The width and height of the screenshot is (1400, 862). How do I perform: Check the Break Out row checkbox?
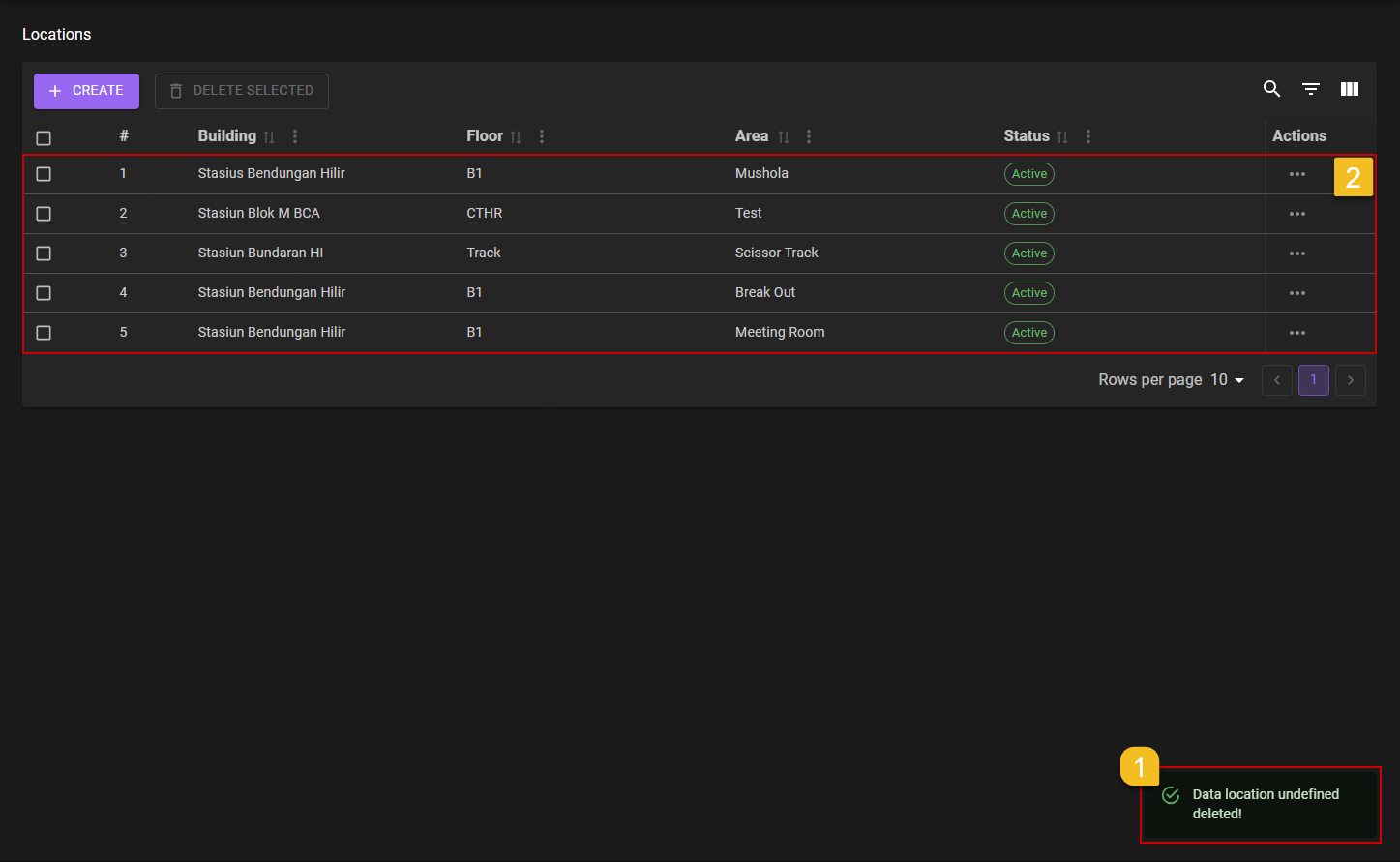[x=44, y=293]
